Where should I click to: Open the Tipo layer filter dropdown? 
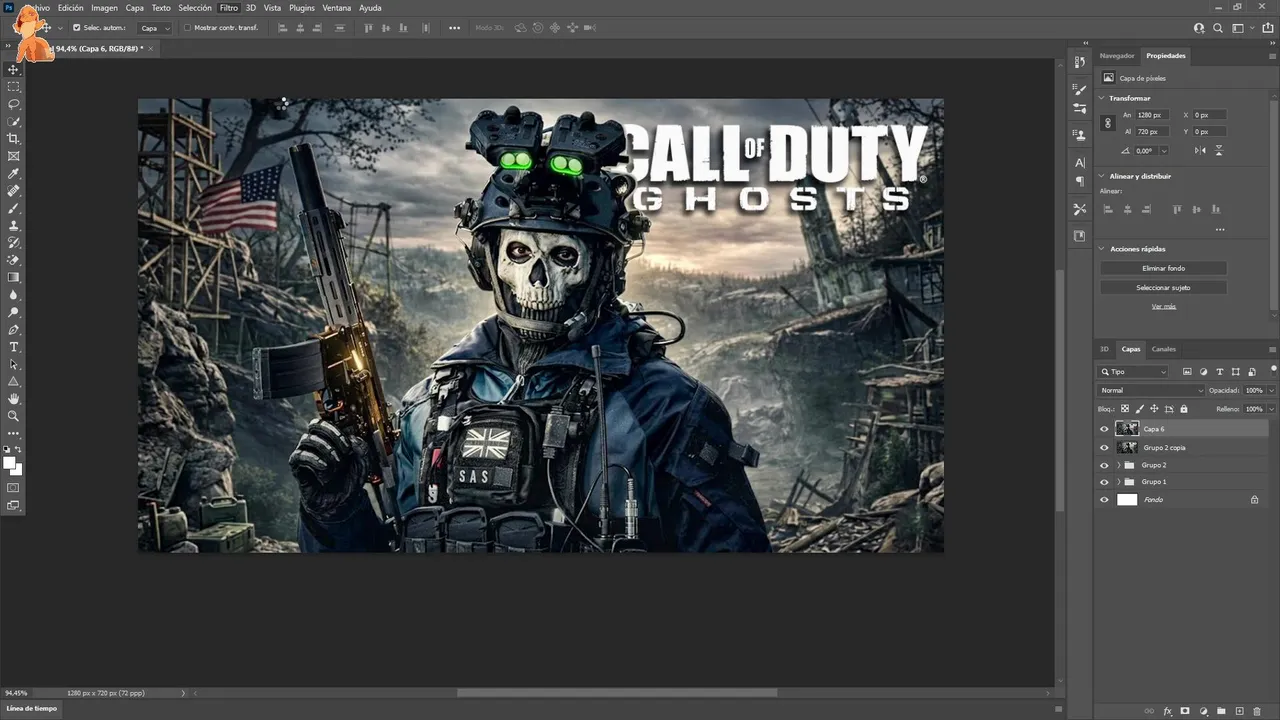(x=1133, y=372)
